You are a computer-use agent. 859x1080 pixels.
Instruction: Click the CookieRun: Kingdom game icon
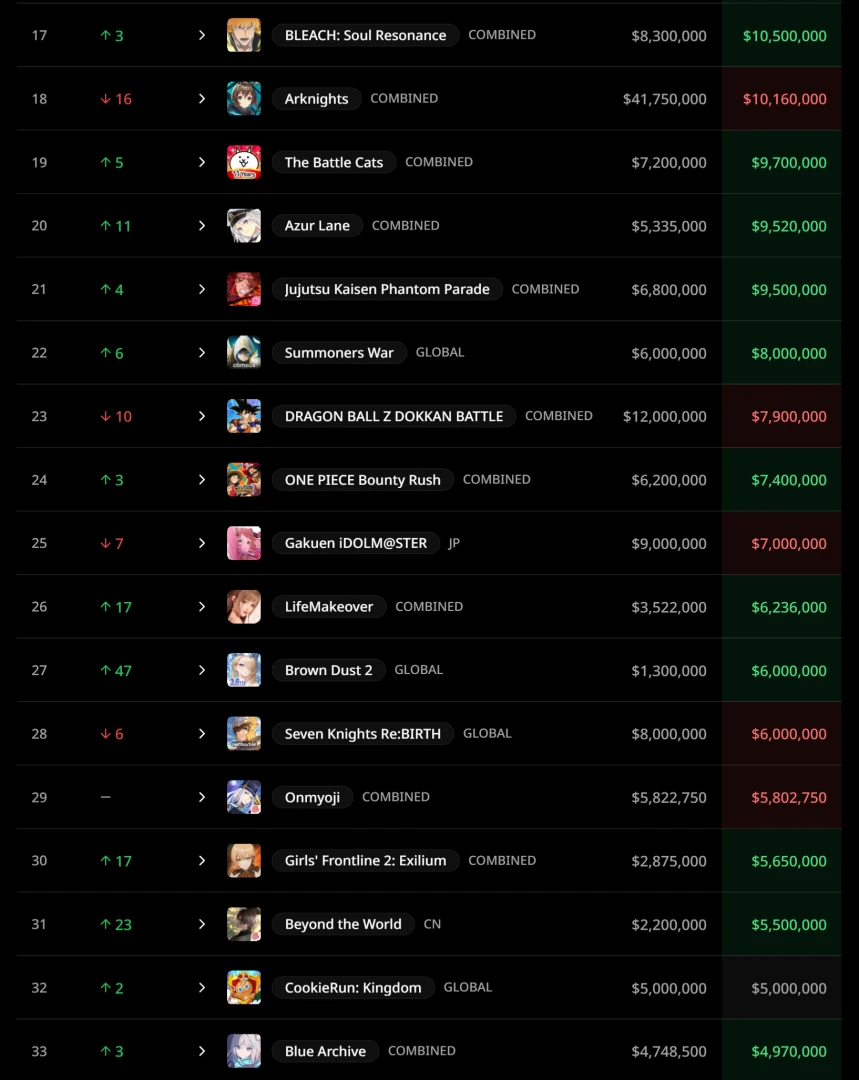pyautogui.click(x=244, y=988)
